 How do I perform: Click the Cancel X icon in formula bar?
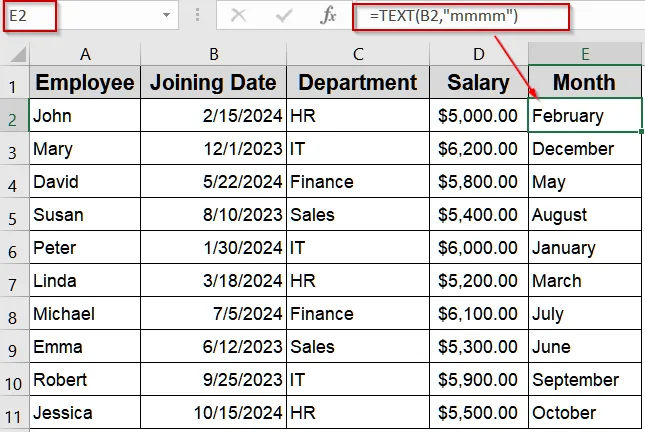pyautogui.click(x=239, y=16)
